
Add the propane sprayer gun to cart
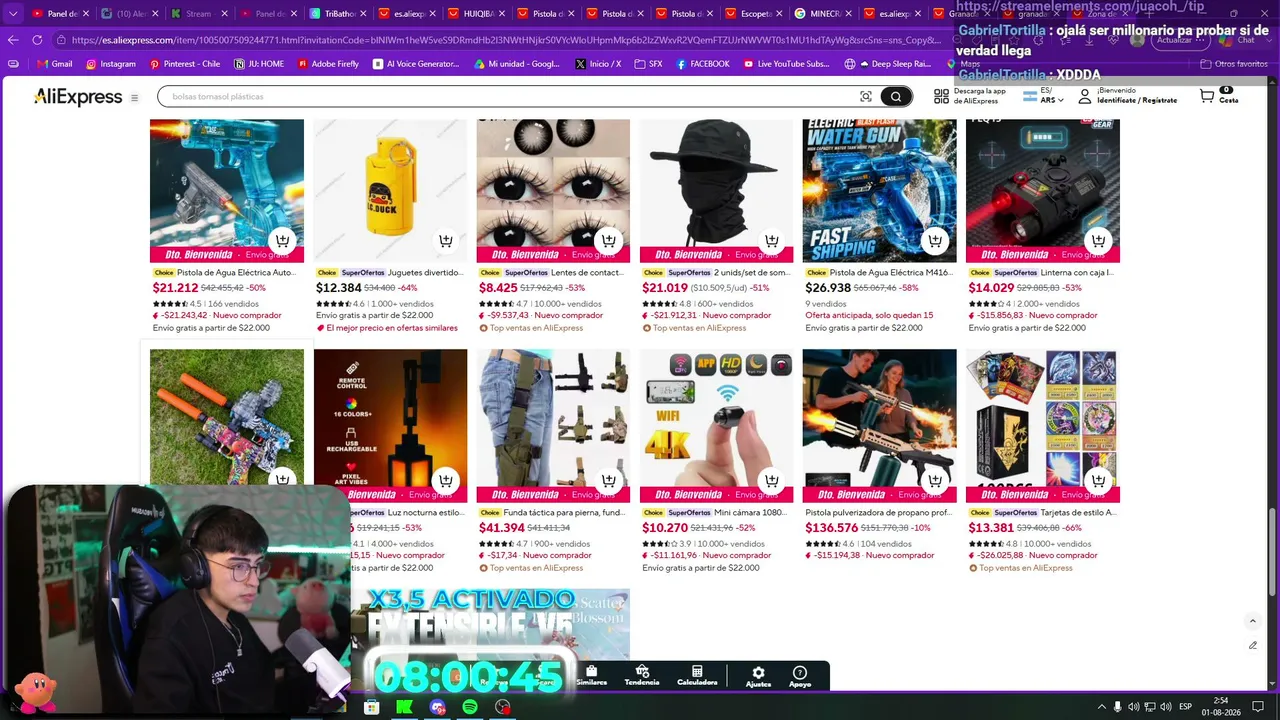click(x=935, y=481)
